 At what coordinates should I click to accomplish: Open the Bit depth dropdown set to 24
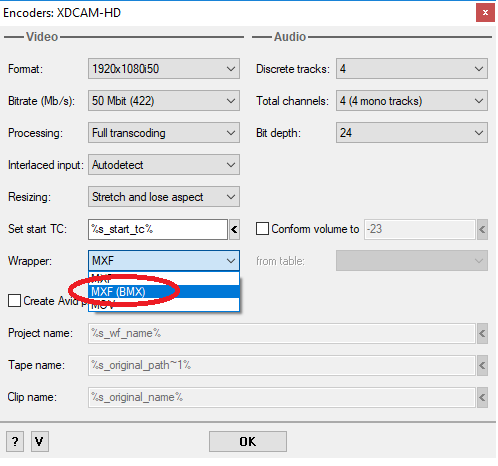pos(412,133)
